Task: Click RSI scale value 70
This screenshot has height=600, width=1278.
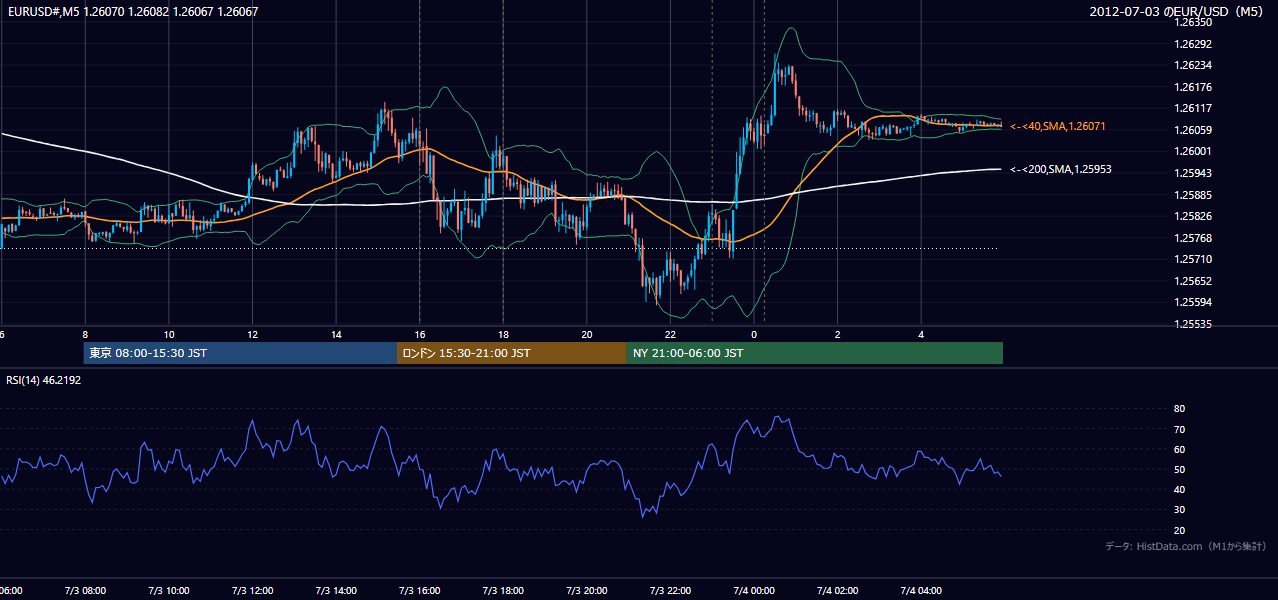Action: (x=1179, y=430)
